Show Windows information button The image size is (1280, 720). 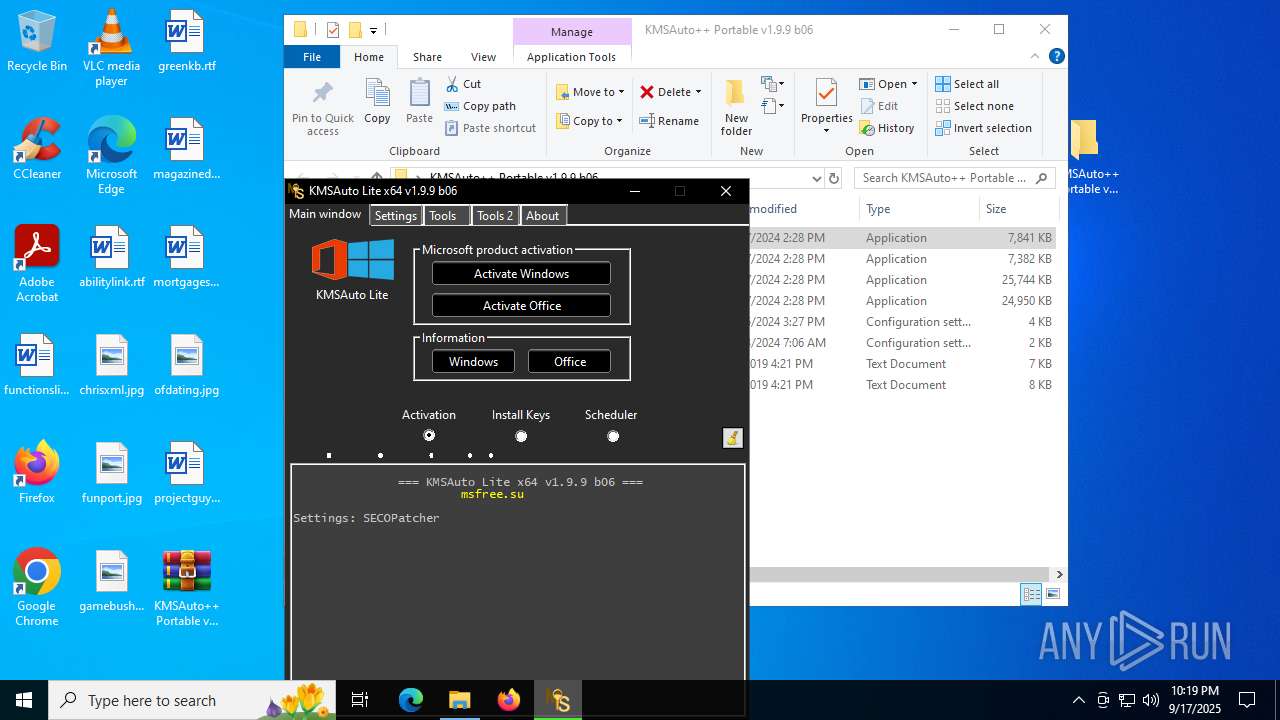tap(473, 362)
